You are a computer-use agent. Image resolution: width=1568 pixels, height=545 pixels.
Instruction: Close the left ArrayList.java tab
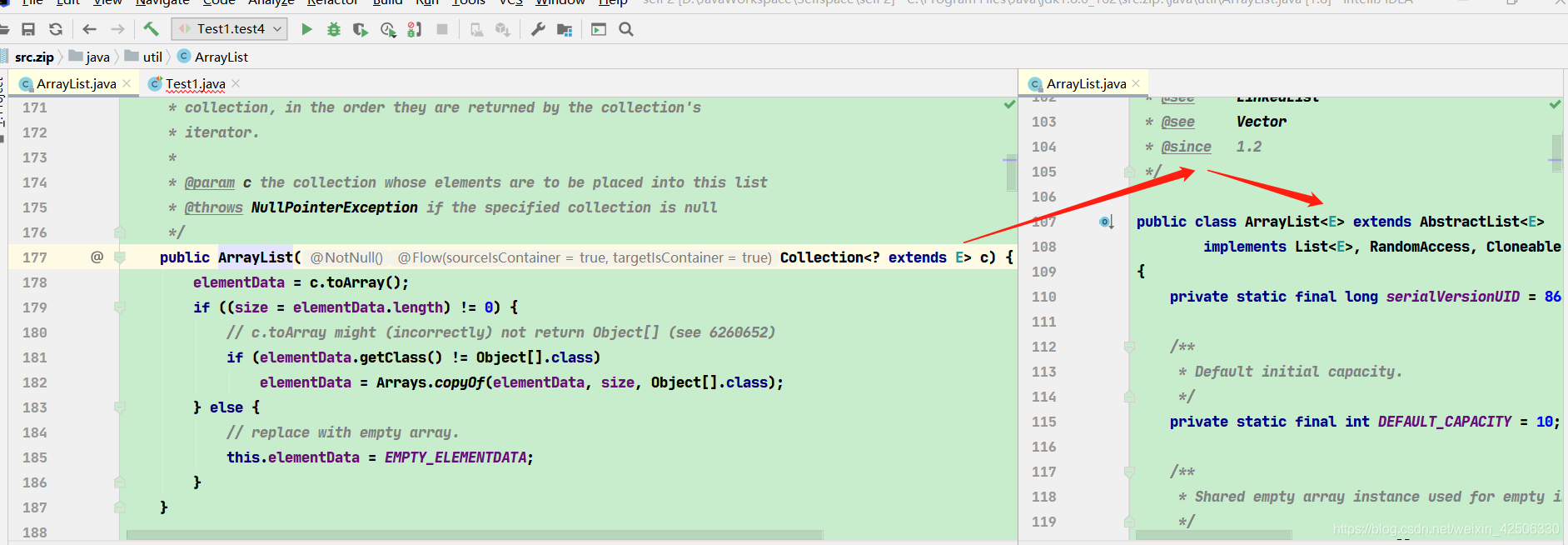coord(127,83)
